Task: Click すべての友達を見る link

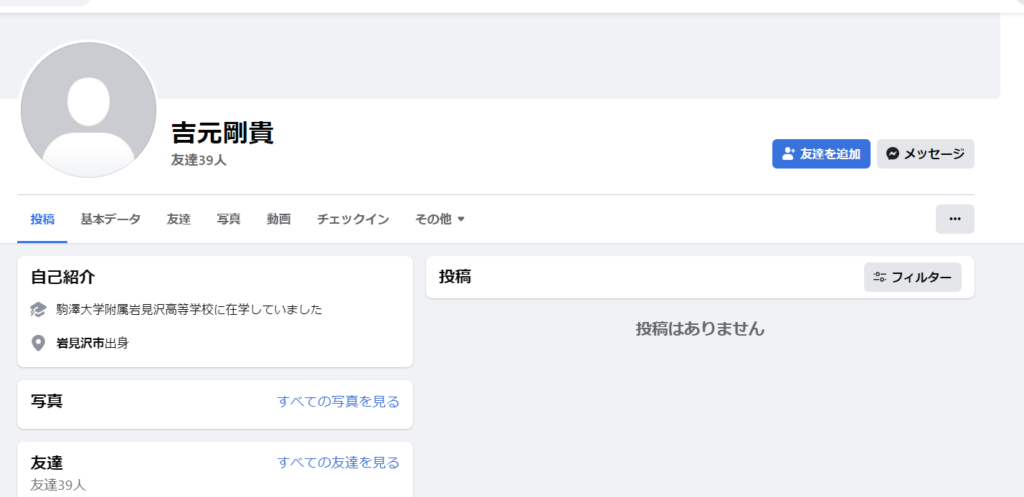Action: point(338,462)
